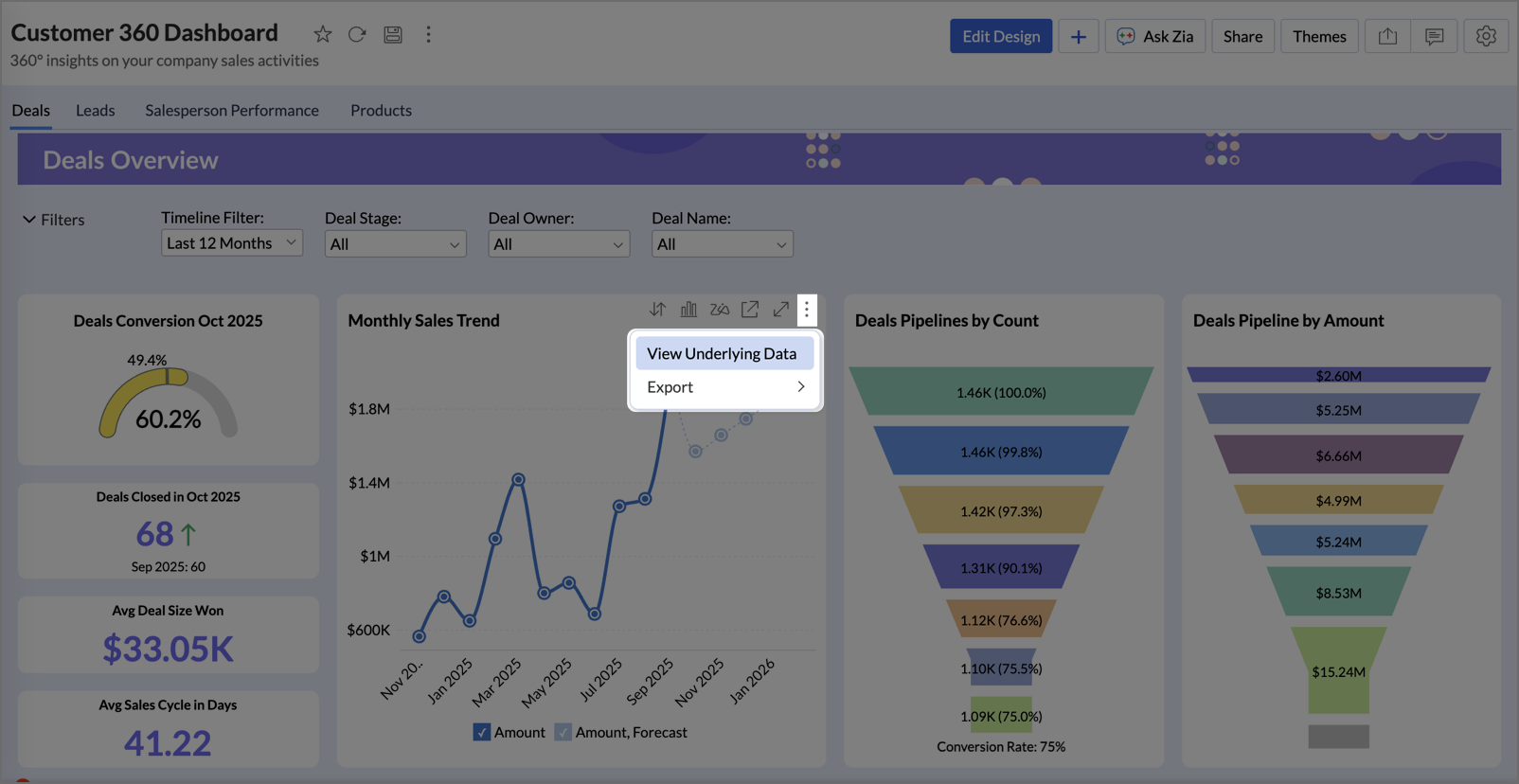The width and height of the screenshot is (1519, 784).
Task: Click the Edit Design button
Action: pyautogui.click(x=1000, y=36)
